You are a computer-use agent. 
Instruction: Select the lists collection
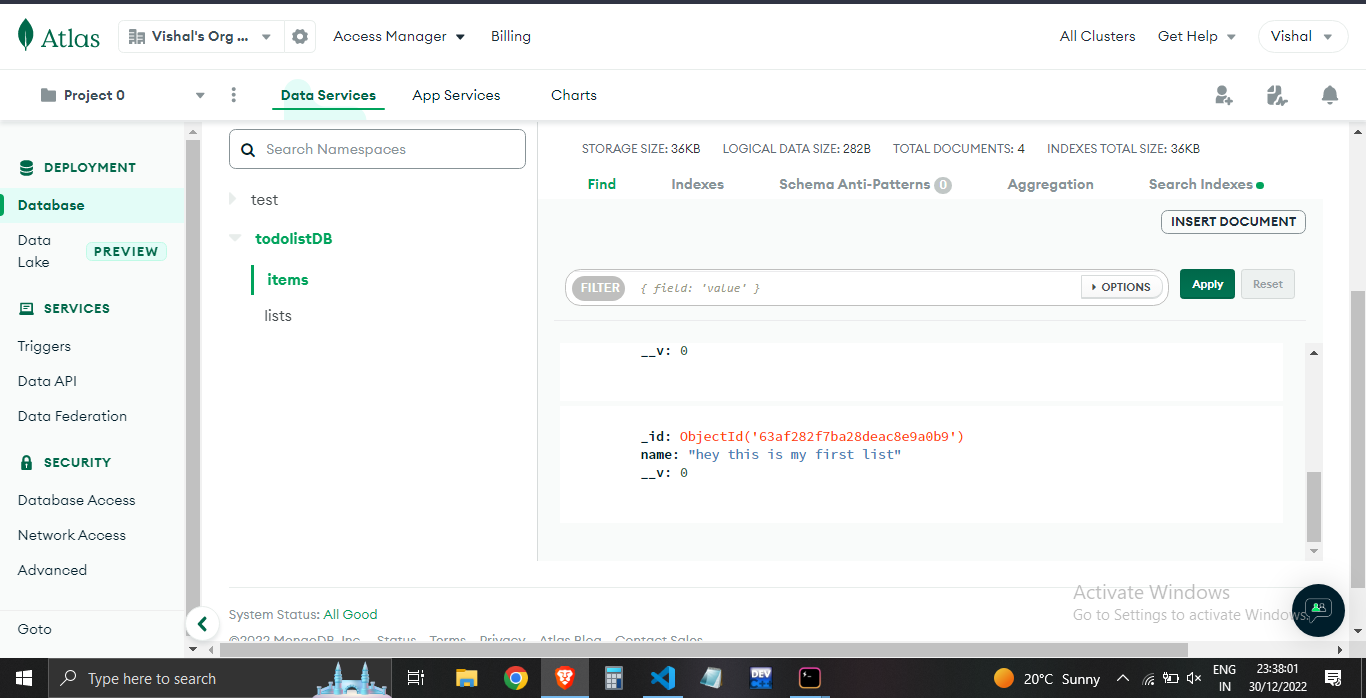click(x=278, y=316)
